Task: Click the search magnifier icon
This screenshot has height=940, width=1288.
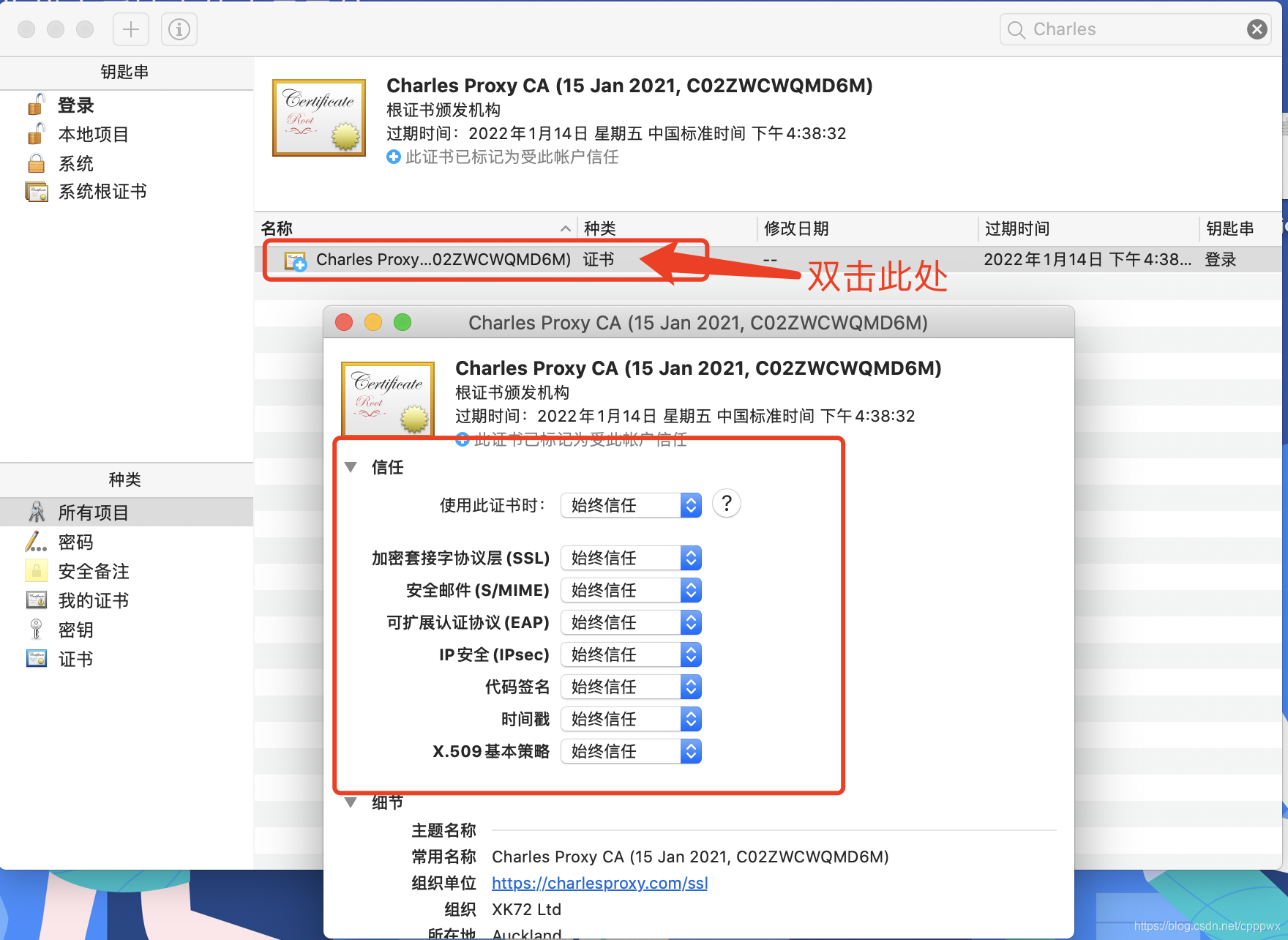Action: point(1016,30)
